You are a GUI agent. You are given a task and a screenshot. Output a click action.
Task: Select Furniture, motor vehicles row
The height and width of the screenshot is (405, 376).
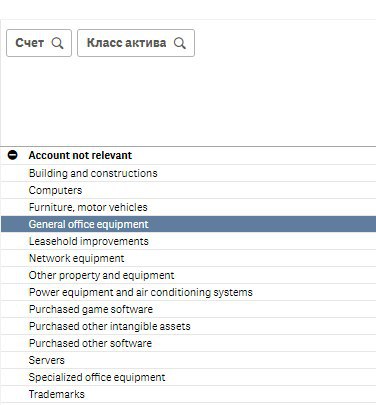point(188,207)
